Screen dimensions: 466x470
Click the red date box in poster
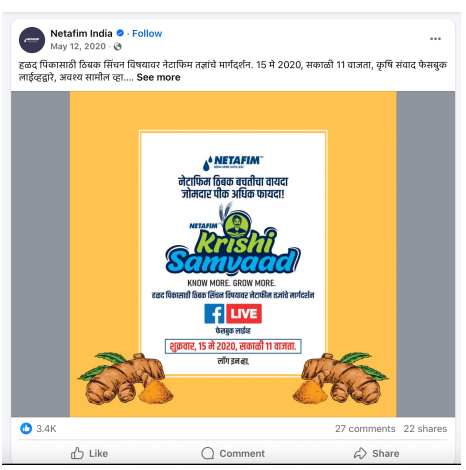[x=233, y=346]
